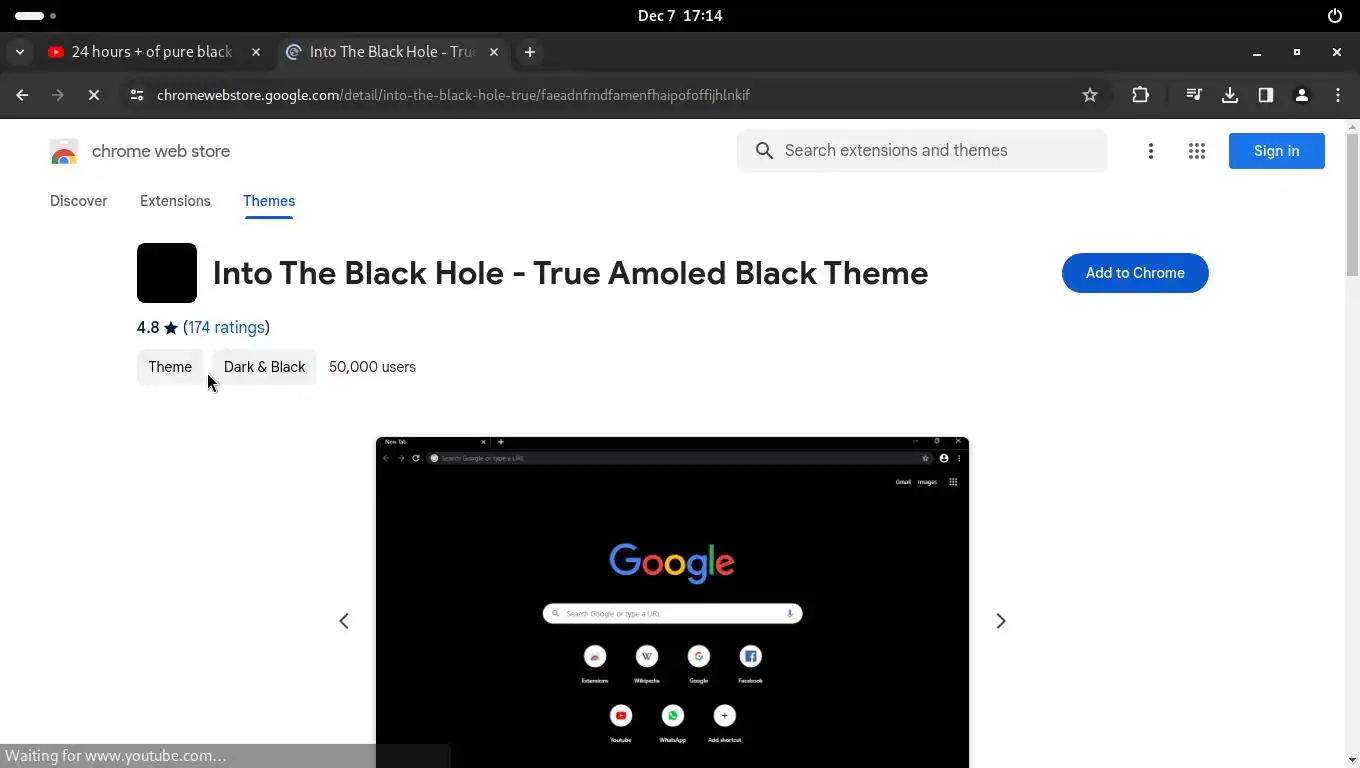Go to the Discover section
This screenshot has width=1360, height=768.
coord(79,201)
